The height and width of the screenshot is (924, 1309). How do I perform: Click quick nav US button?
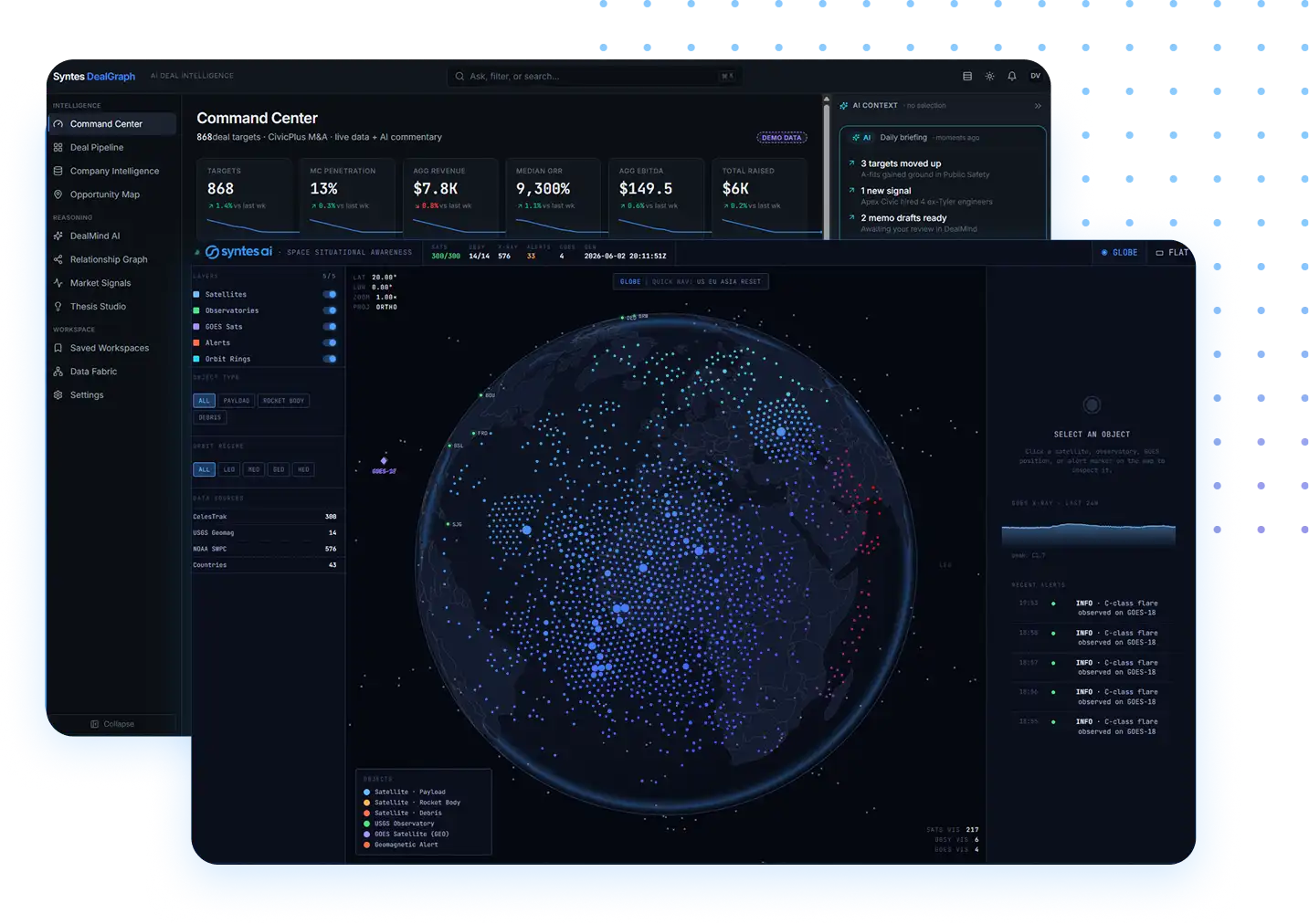coord(701,281)
